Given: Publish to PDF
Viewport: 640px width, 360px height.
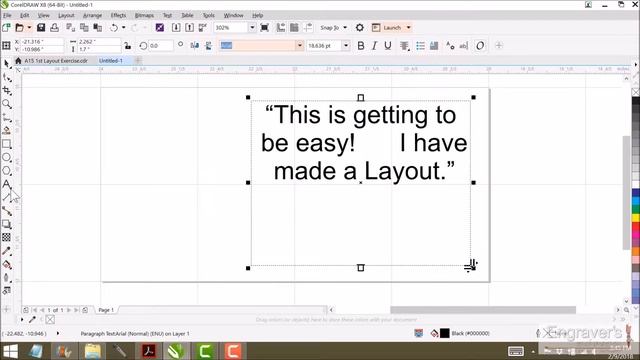Looking at the screenshot, I should (x=202, y=27).
